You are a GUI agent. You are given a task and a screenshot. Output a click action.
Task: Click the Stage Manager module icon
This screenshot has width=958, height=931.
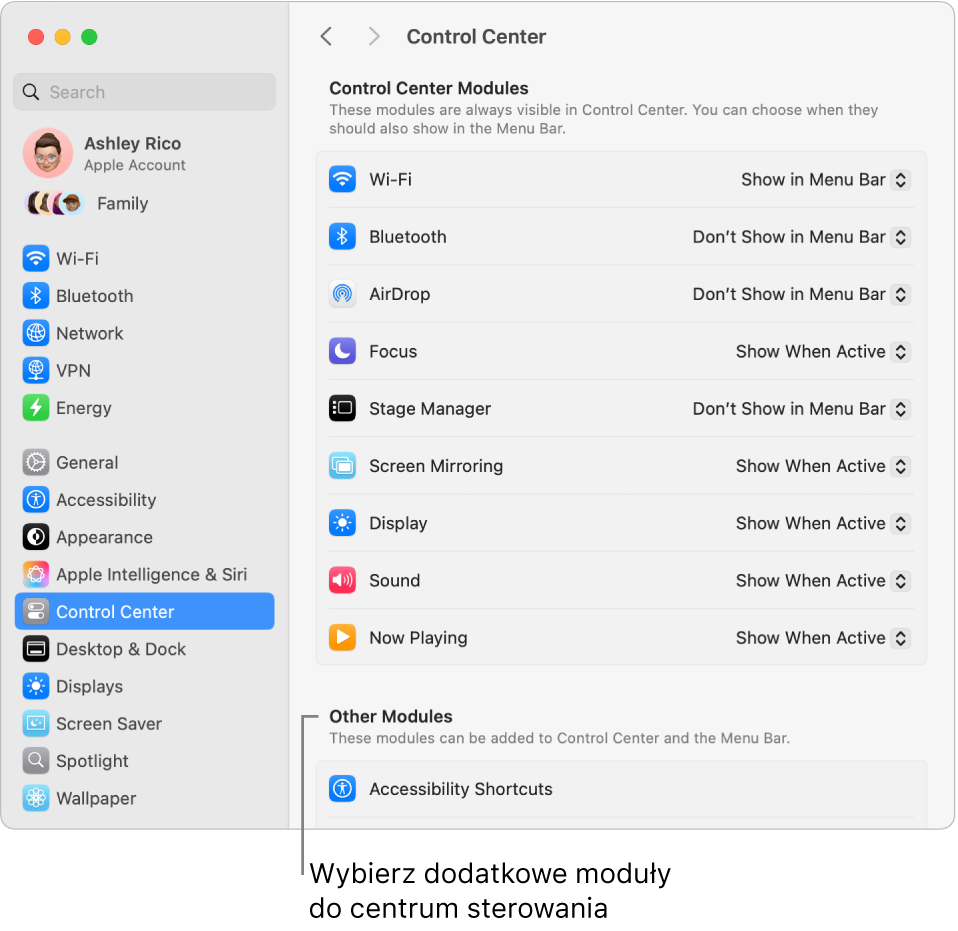pyautogui.click(x=342, y=408)
